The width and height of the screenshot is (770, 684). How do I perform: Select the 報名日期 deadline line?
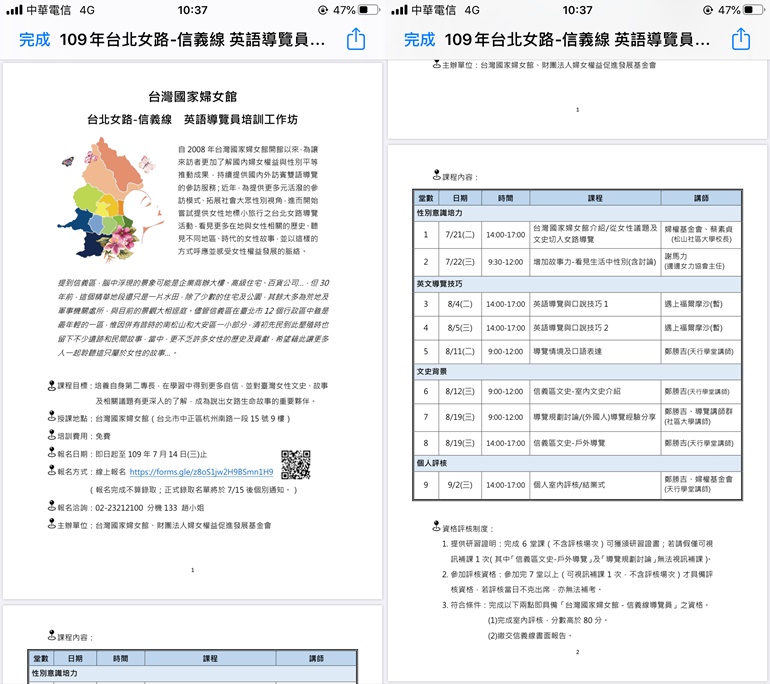[127, 454]
